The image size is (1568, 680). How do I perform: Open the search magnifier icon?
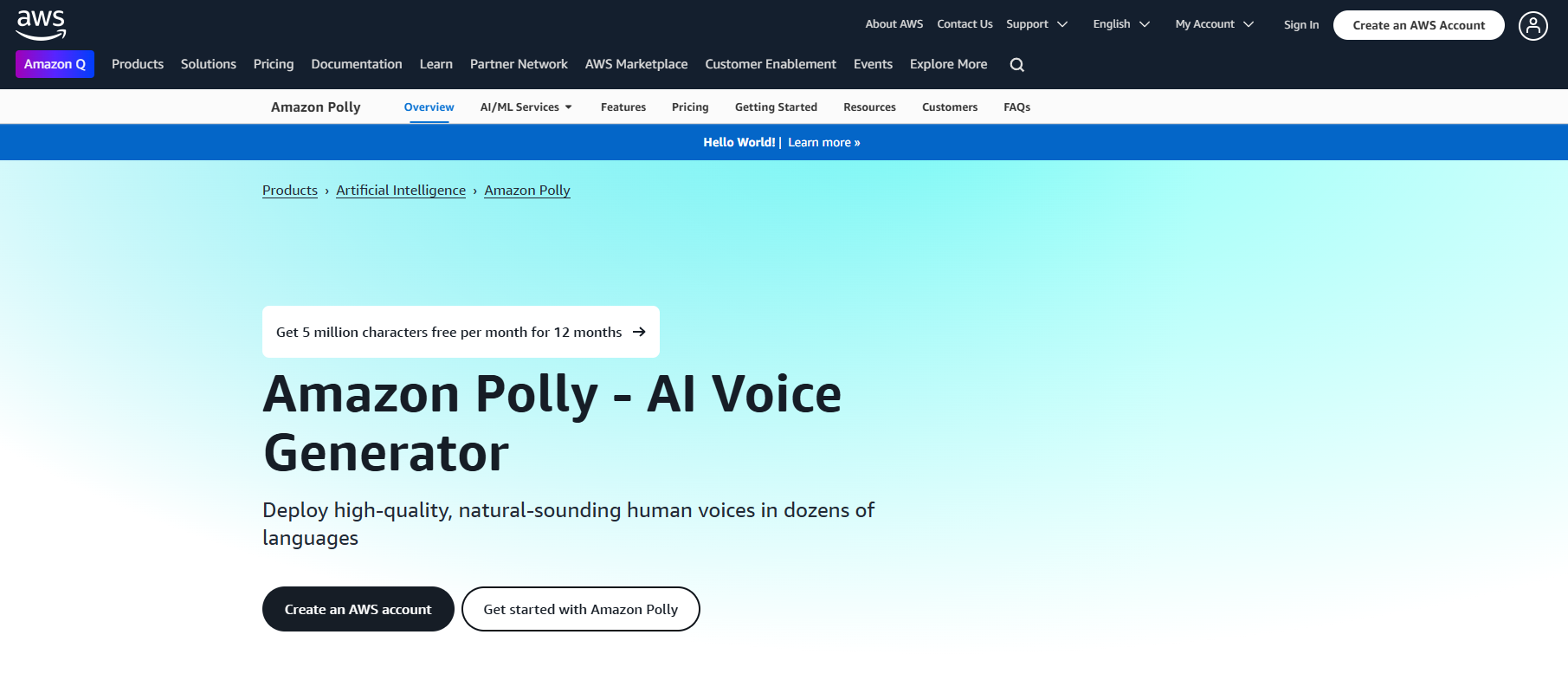1016,65
